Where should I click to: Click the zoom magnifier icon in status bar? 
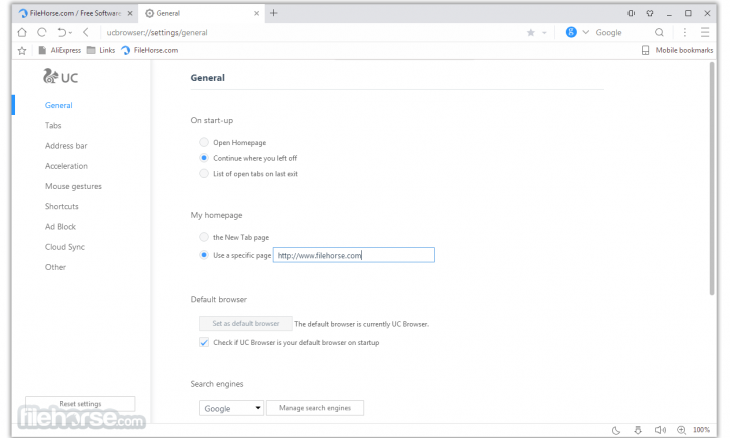point(682,430)
